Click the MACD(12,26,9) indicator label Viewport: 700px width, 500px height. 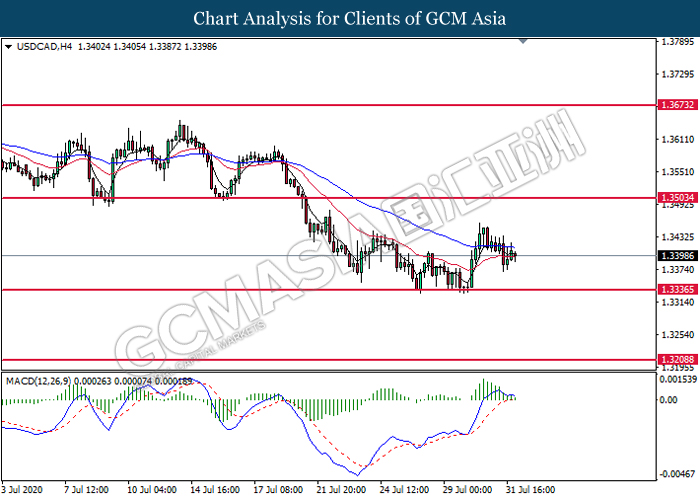[38, 381]
